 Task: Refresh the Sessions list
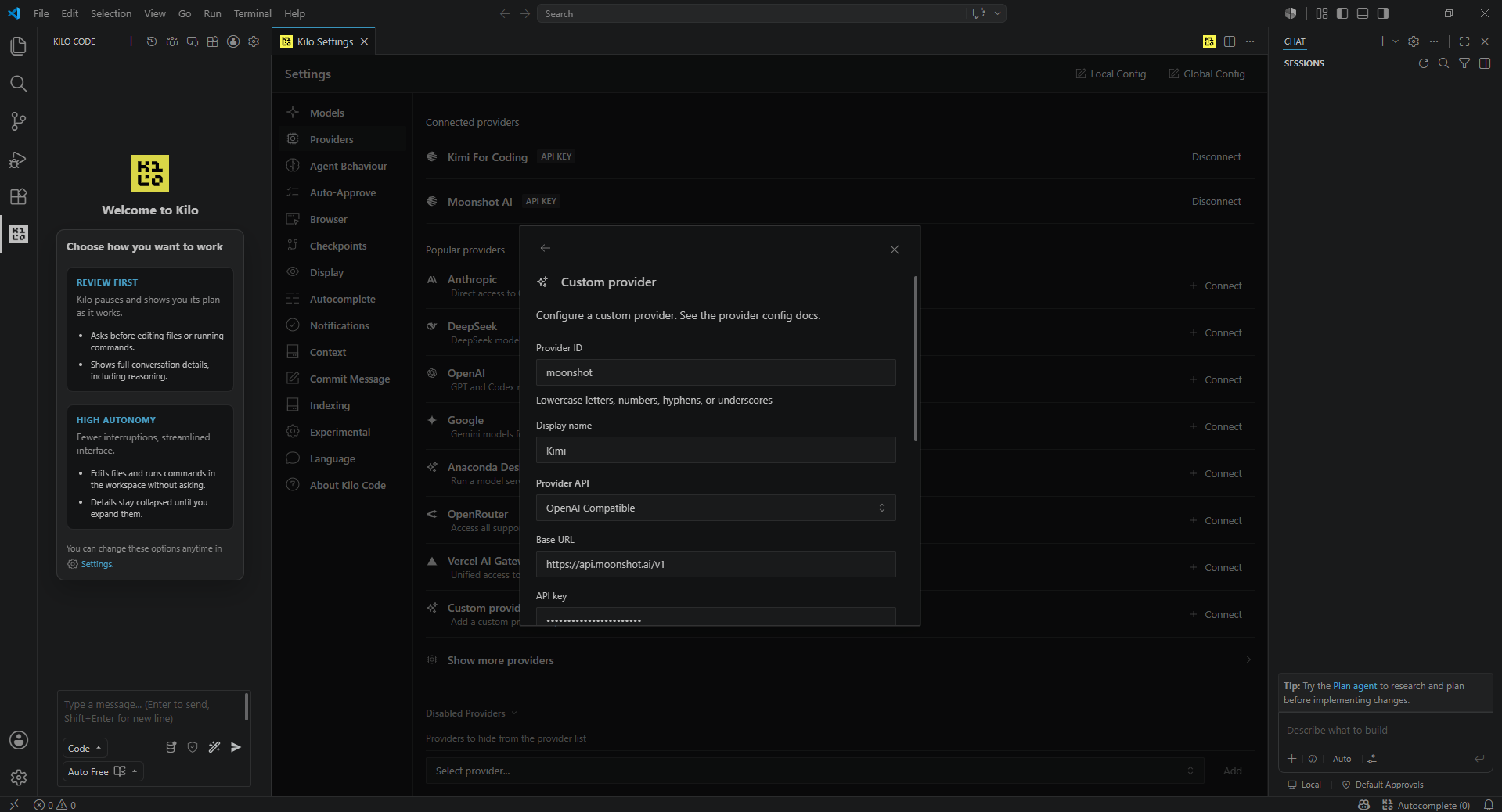pyautogui.click(x=1423, y=63)
